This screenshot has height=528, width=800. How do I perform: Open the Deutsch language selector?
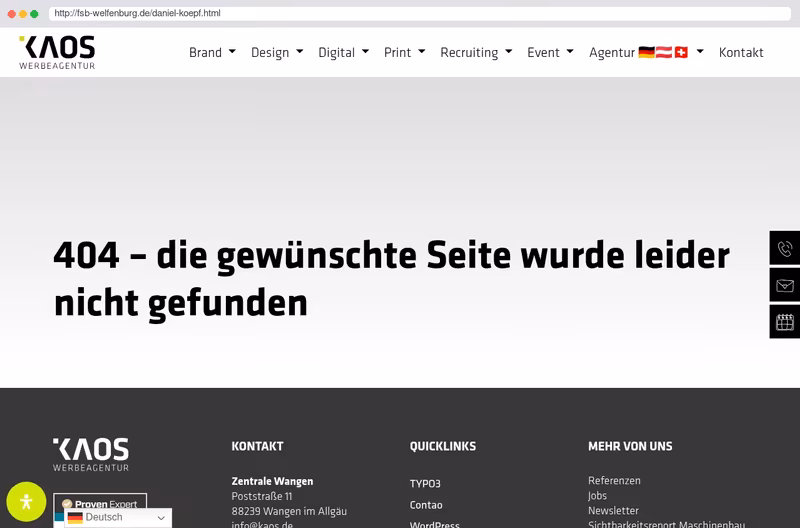point(118,518)
